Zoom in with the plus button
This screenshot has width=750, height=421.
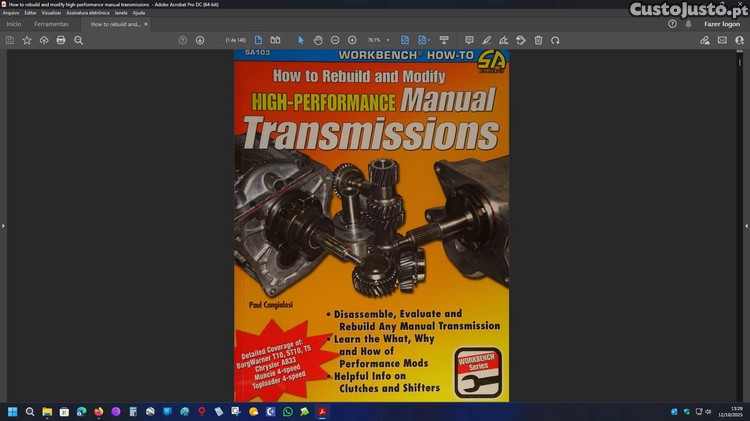[352, 40]
